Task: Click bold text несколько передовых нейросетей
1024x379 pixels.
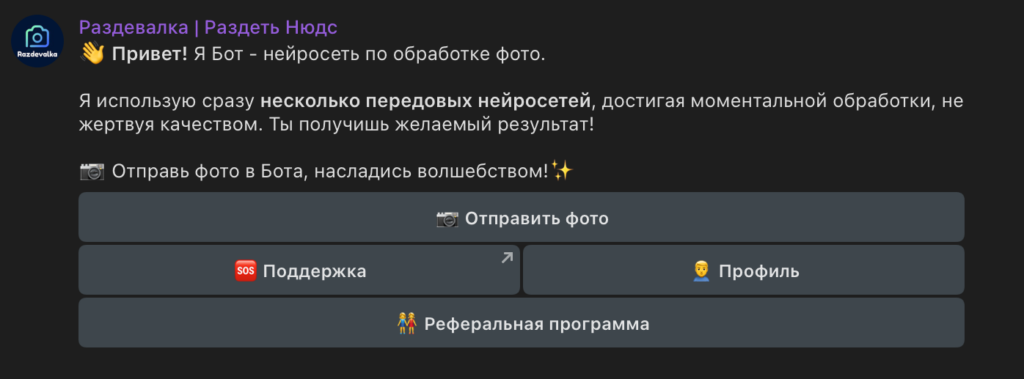Action: pyautogui.click(x=425, y=101)
